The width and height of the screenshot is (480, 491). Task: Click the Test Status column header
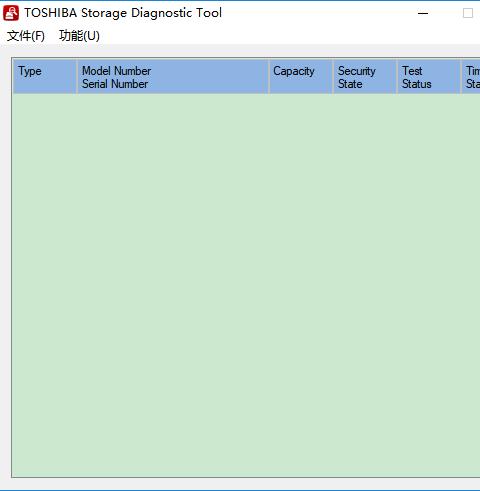[429, 77]
